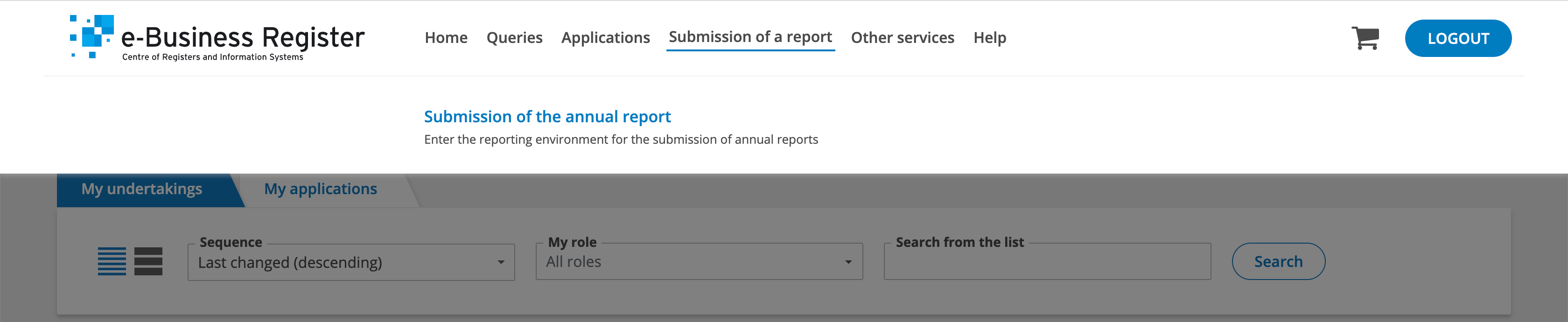
Task: Open Other services menu
Action: (x=902, y=38)
